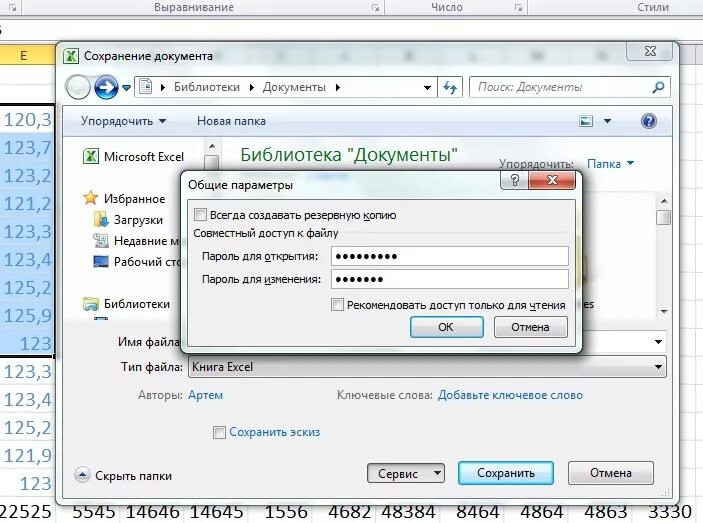Viewport: 703px width, 523px height.
Task: Click Добавьте ключевое слово
Action: point(510,395)
